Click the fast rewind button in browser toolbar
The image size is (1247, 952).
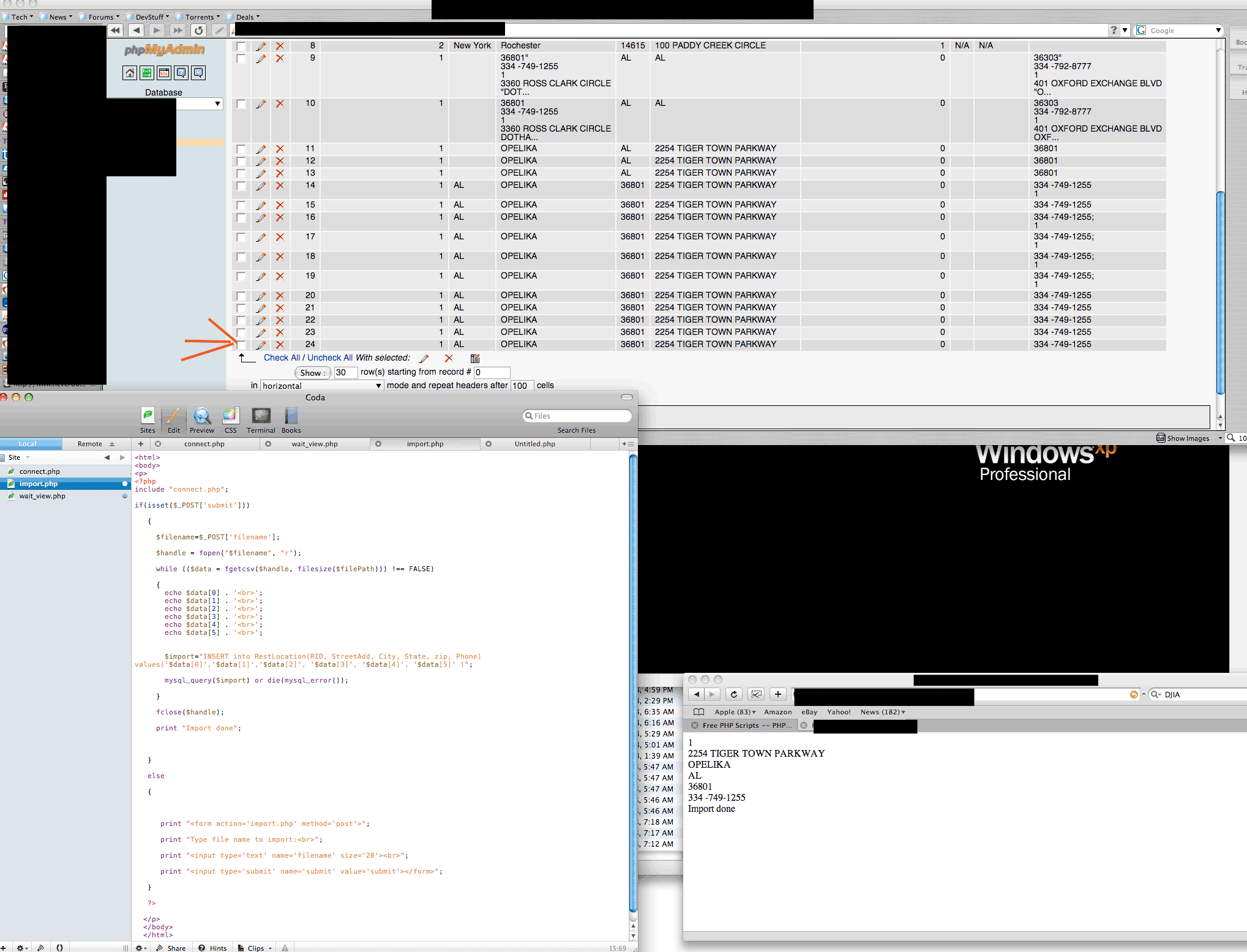click(115, 30)
